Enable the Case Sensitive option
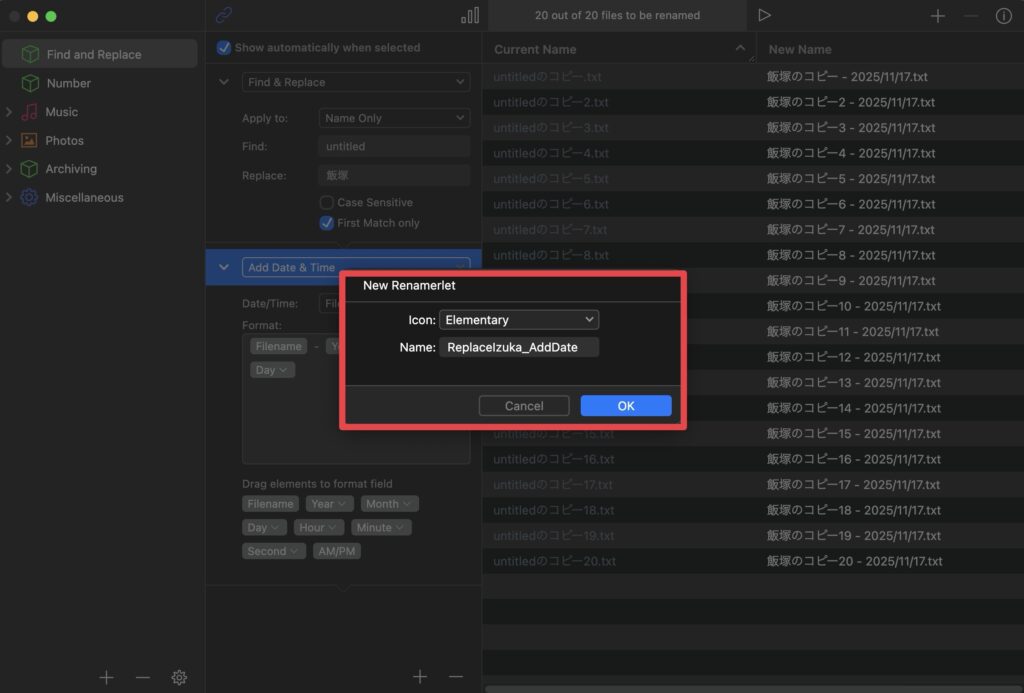The width and height of the screenshot is (1024, 693). pos(326,202)
